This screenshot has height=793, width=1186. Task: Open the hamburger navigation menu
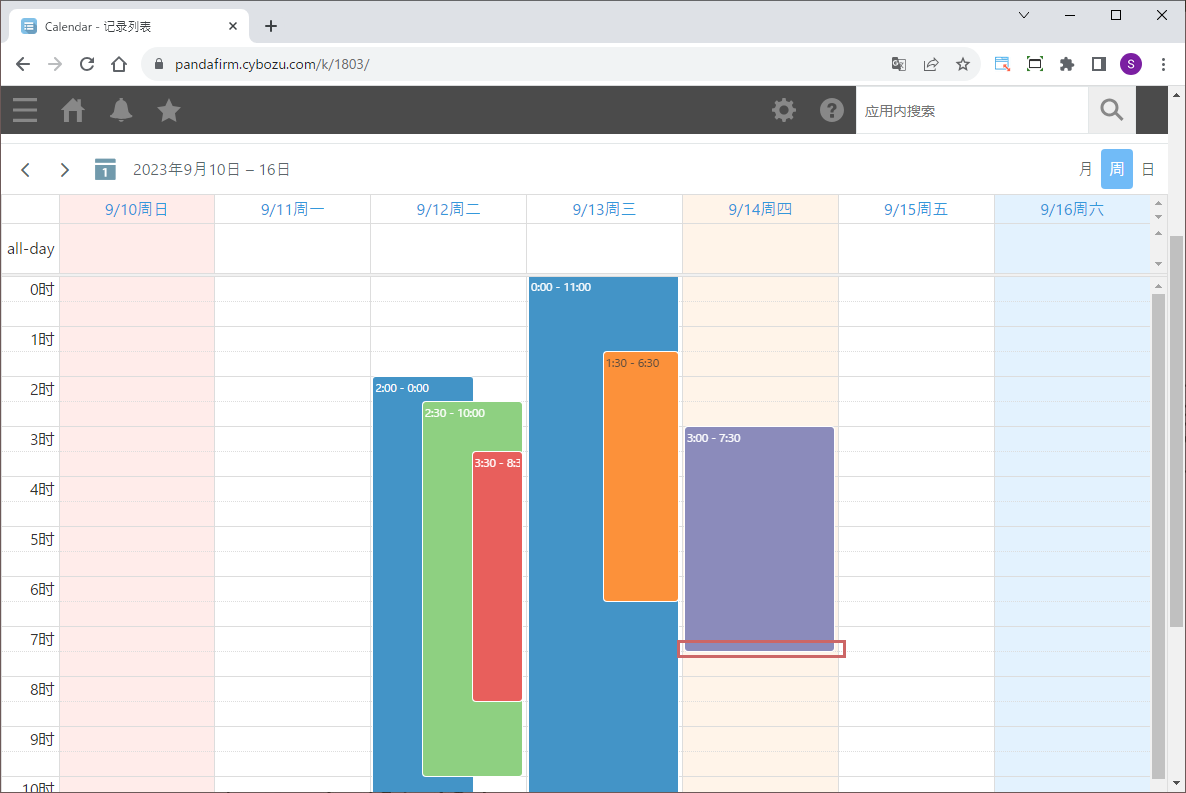pos(25,110)
